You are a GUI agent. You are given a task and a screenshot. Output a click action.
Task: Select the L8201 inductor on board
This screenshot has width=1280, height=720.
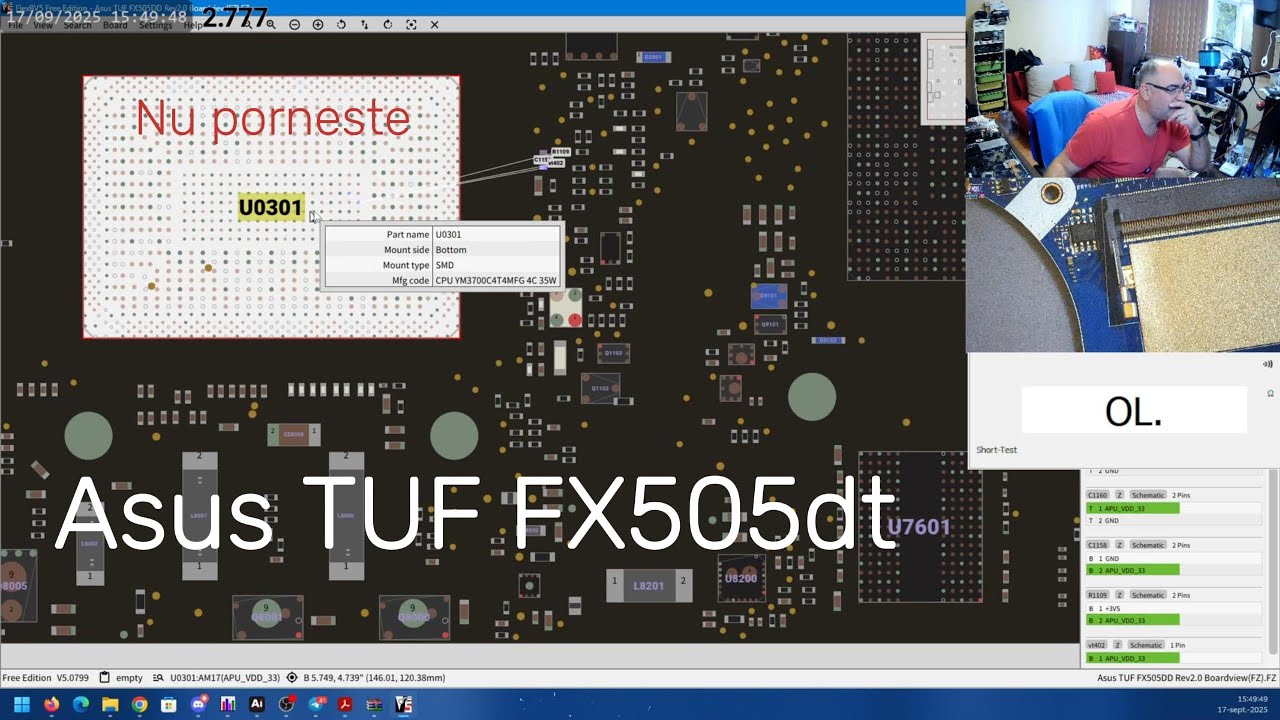pos(648,584)
